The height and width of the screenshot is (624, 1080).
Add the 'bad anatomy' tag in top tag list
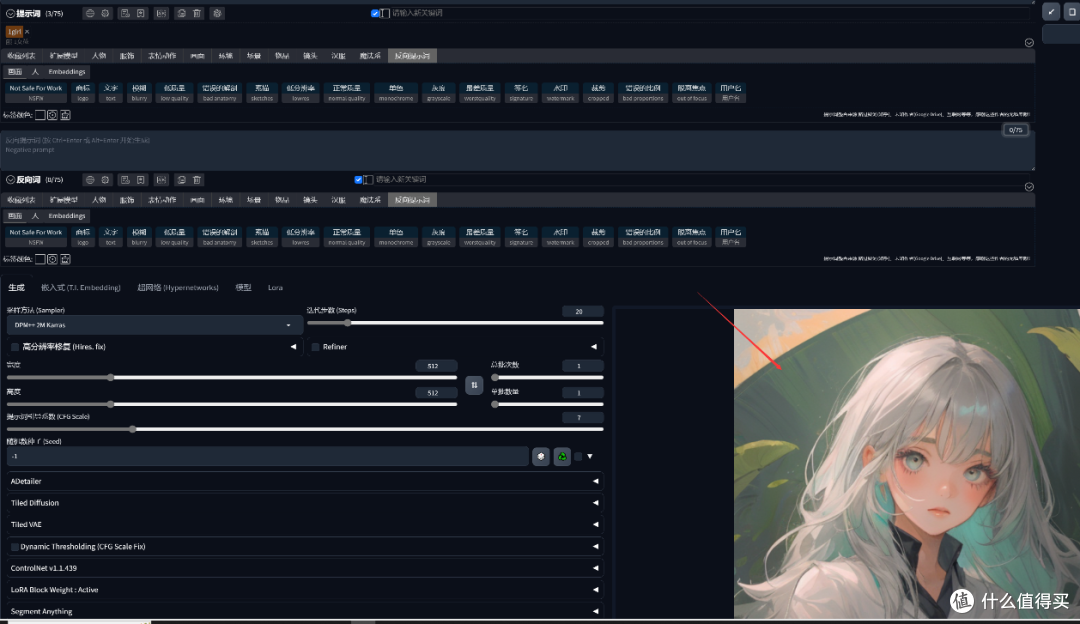pyautogui.click(x=219, y=93)
